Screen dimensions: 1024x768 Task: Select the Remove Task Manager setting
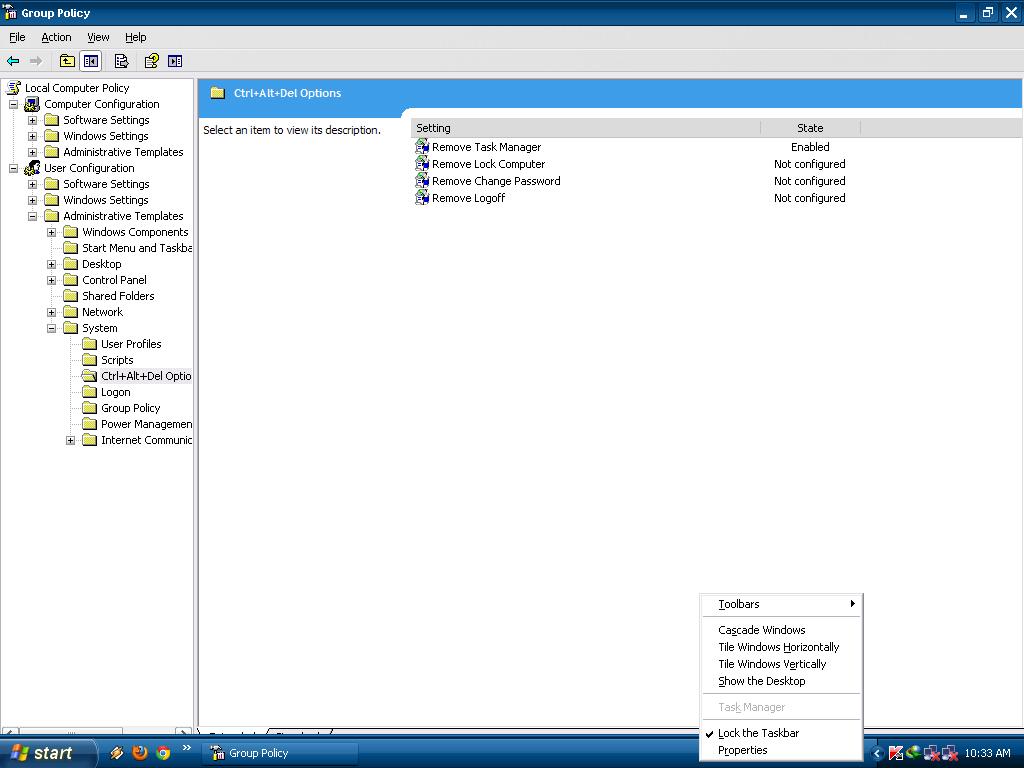tap(486, 147)
